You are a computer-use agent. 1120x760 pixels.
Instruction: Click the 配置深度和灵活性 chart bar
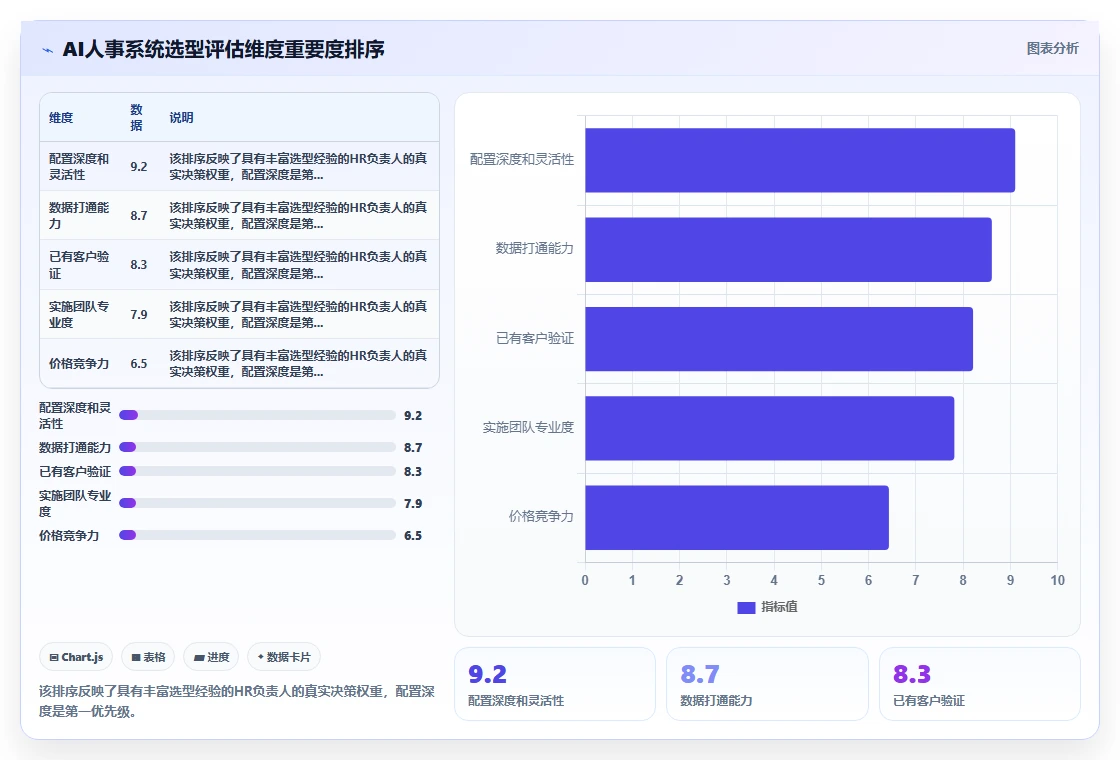(800, 160)
